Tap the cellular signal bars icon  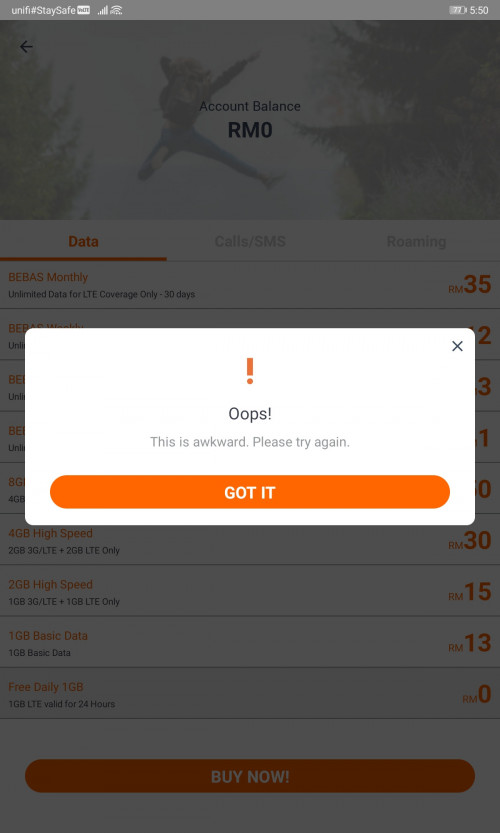103,10
